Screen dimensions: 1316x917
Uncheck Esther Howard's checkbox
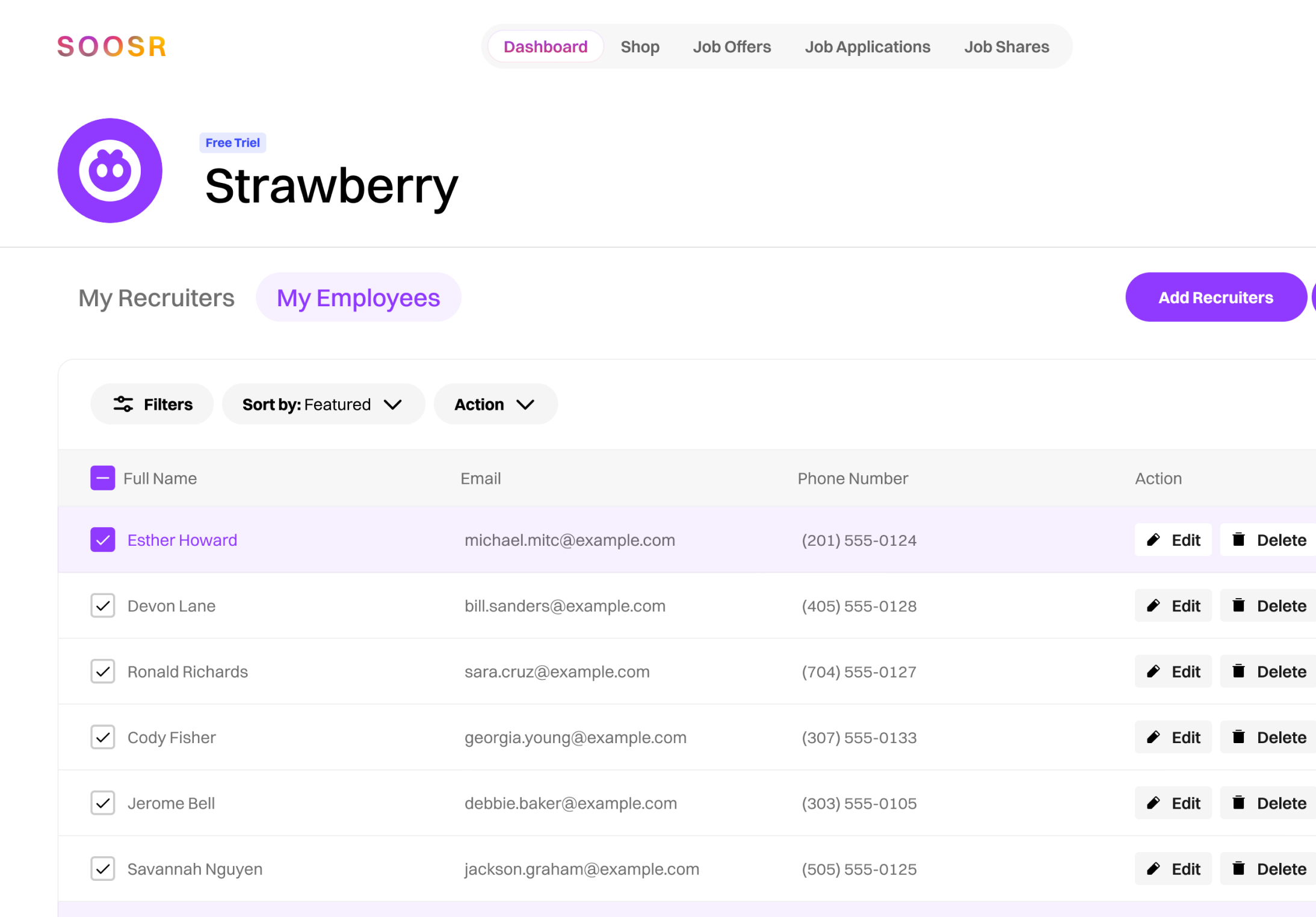coord(103,540)
